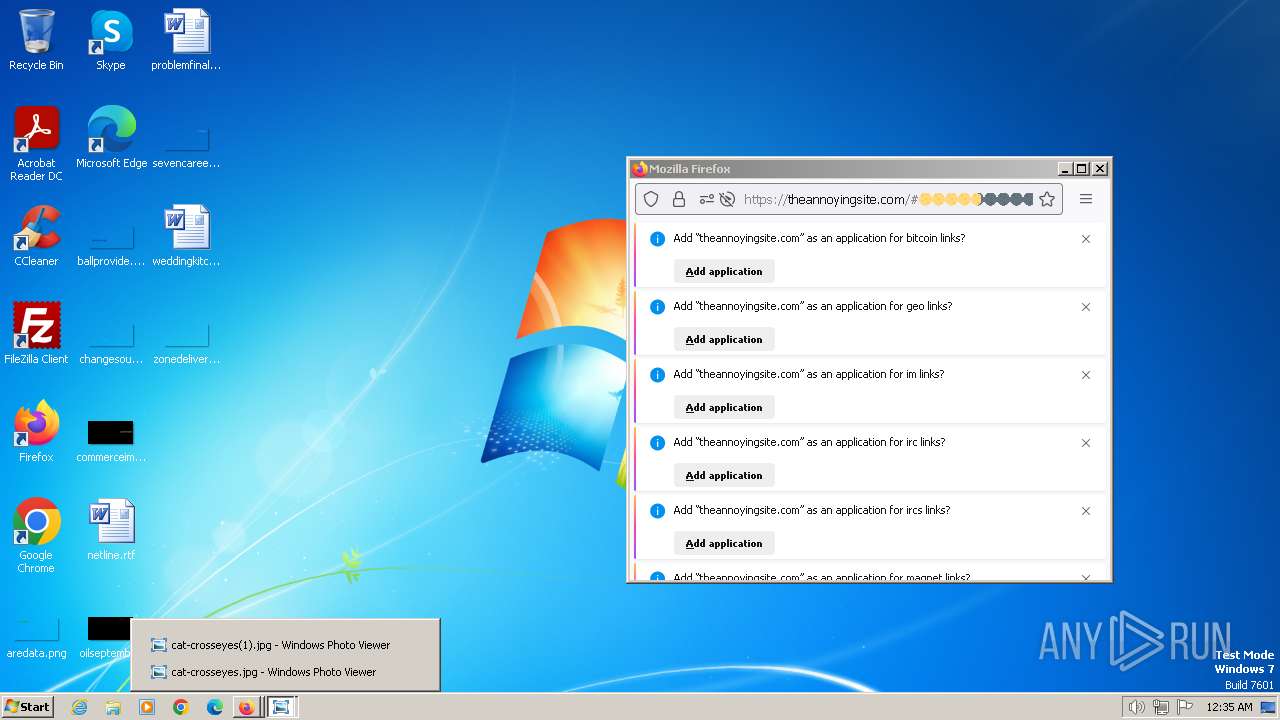Switch to cat-crosseyes(1).jpg Photo Viewer window
The image size is (1280, 720).
285,645
